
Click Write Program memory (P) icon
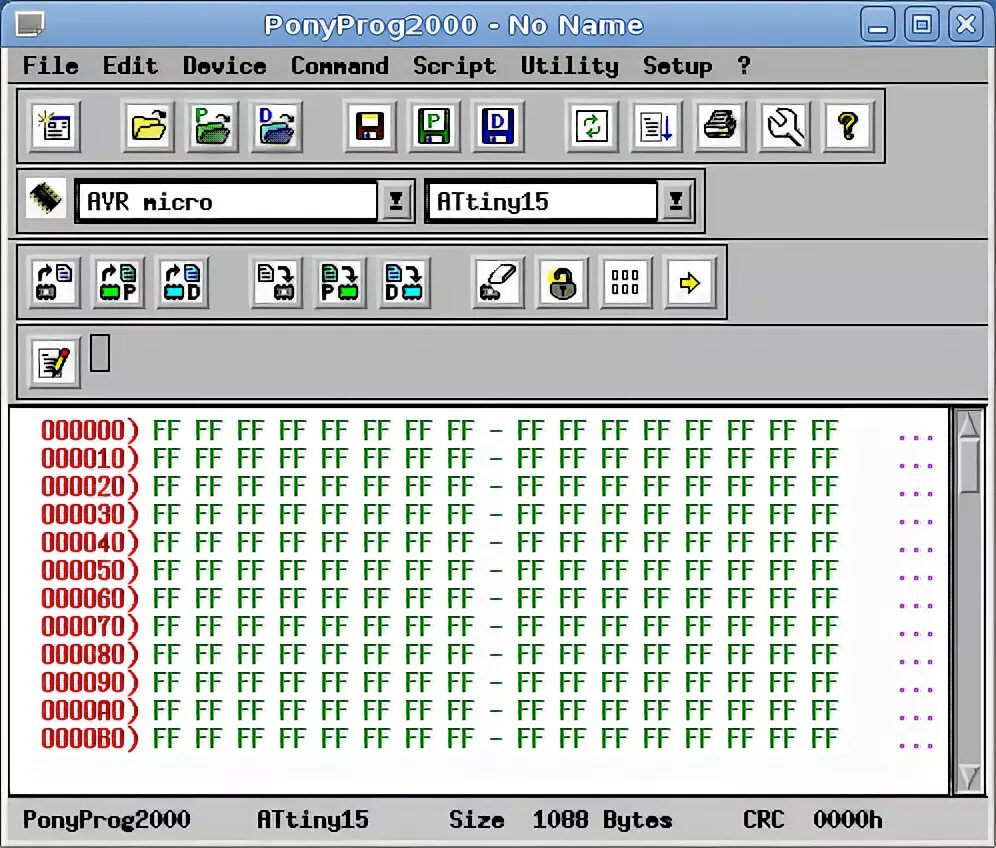(x=340, y=282)
